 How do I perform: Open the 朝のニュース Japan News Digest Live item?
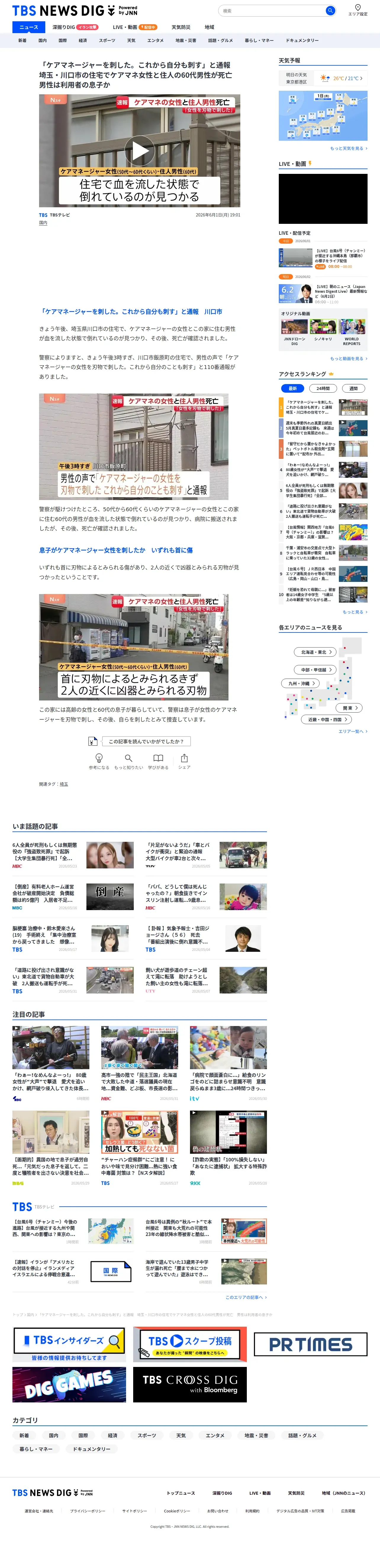pyautogui.click(x=323, y=293)
